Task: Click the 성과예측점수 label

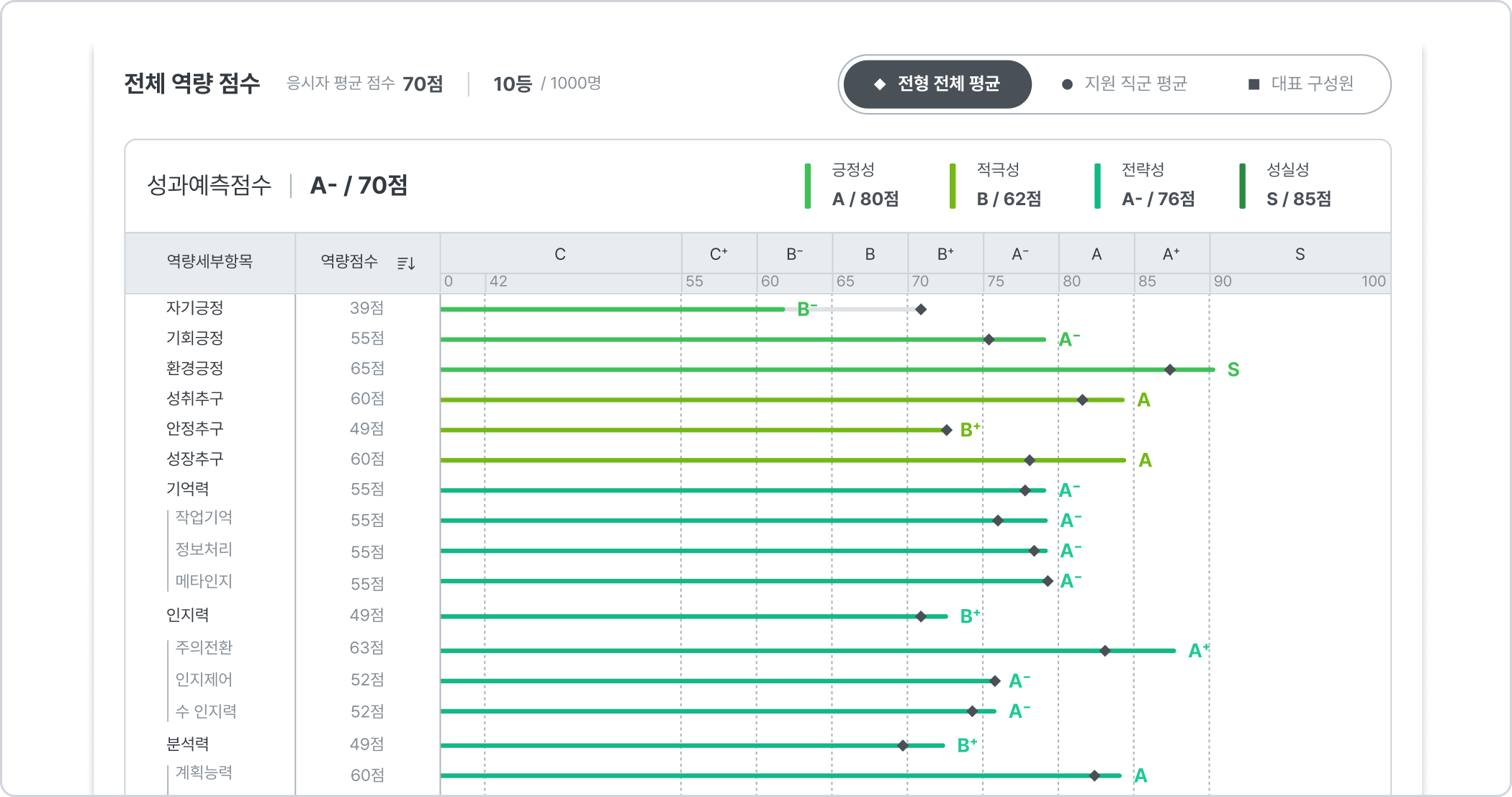Action: click(x=209, y=186)
